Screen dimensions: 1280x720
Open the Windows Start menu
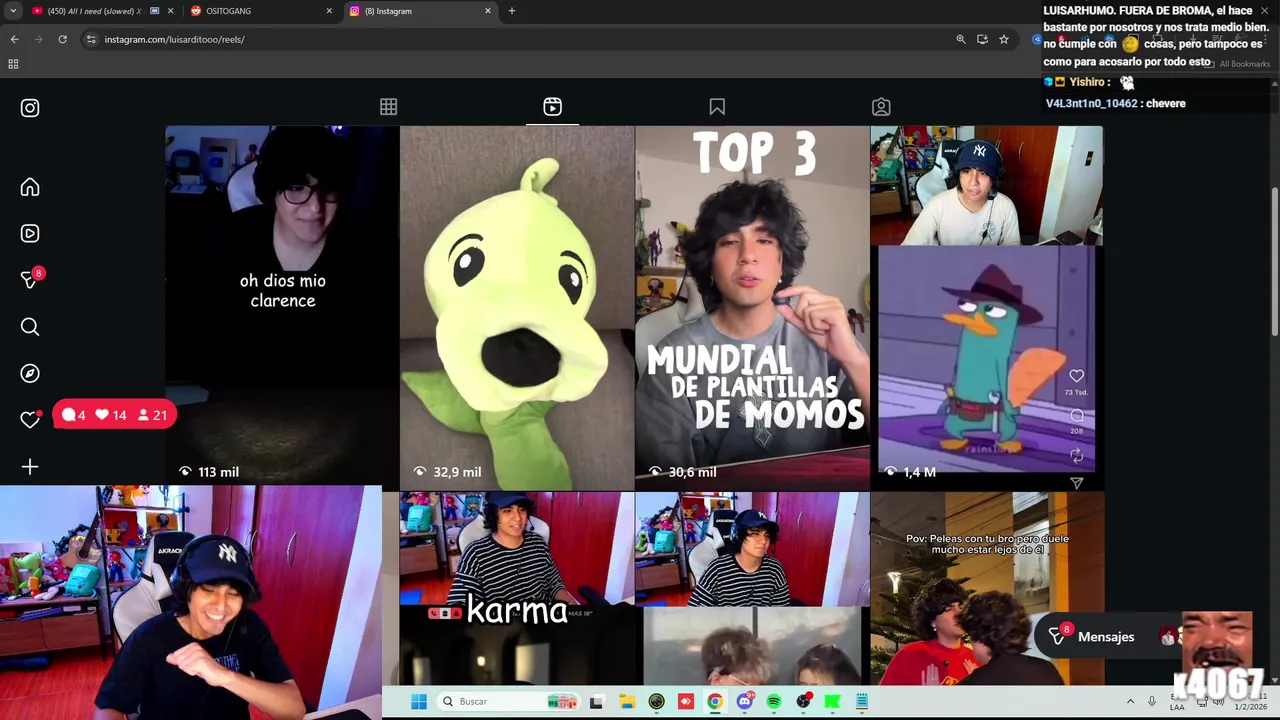(x=419, y=701)
